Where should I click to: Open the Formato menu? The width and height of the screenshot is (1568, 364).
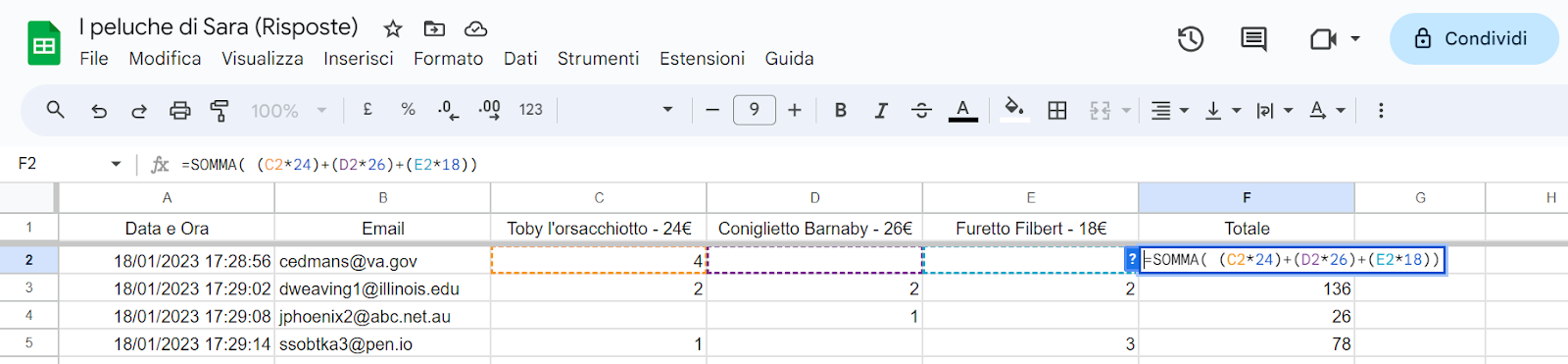pos(448,59)
